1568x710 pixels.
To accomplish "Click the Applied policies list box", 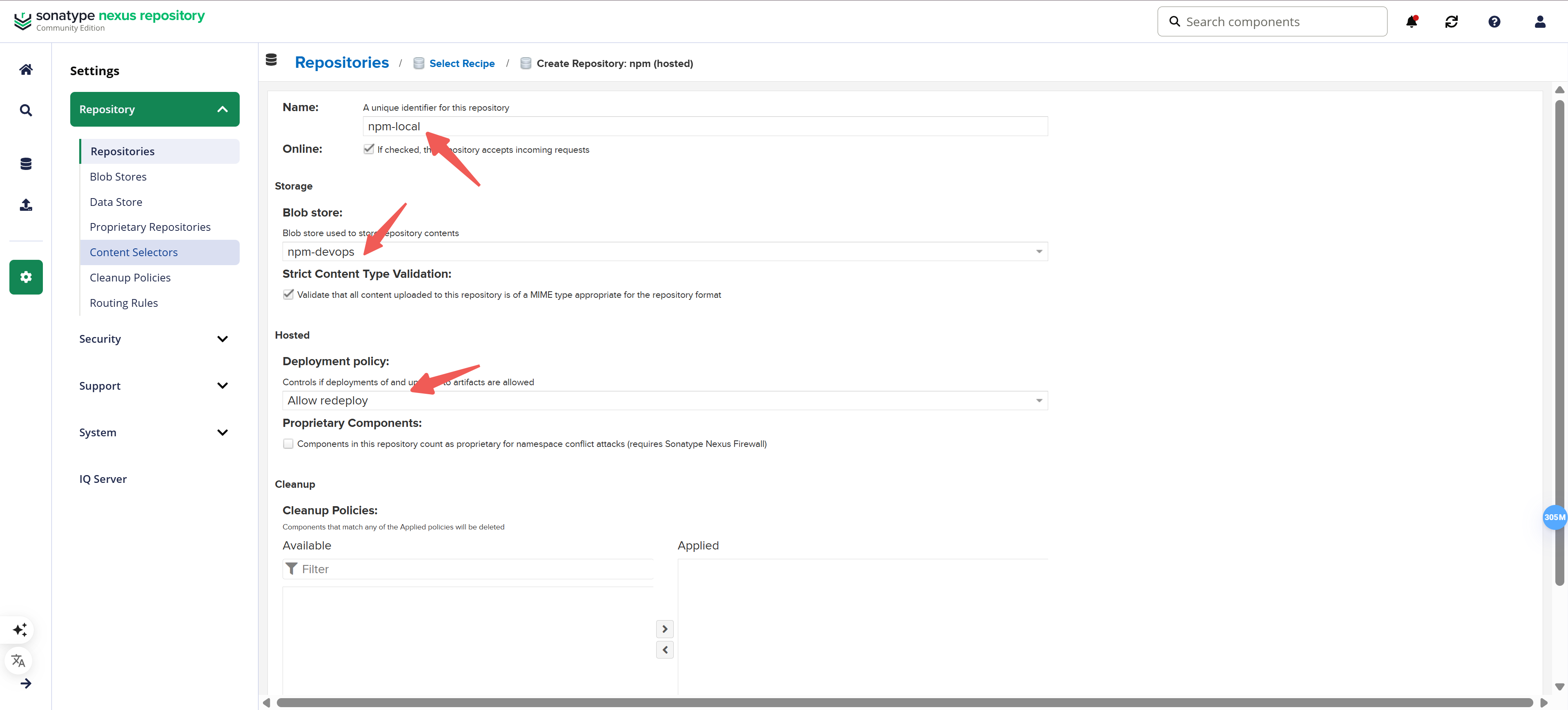I will pyautogui.click(x=862, y=627).
